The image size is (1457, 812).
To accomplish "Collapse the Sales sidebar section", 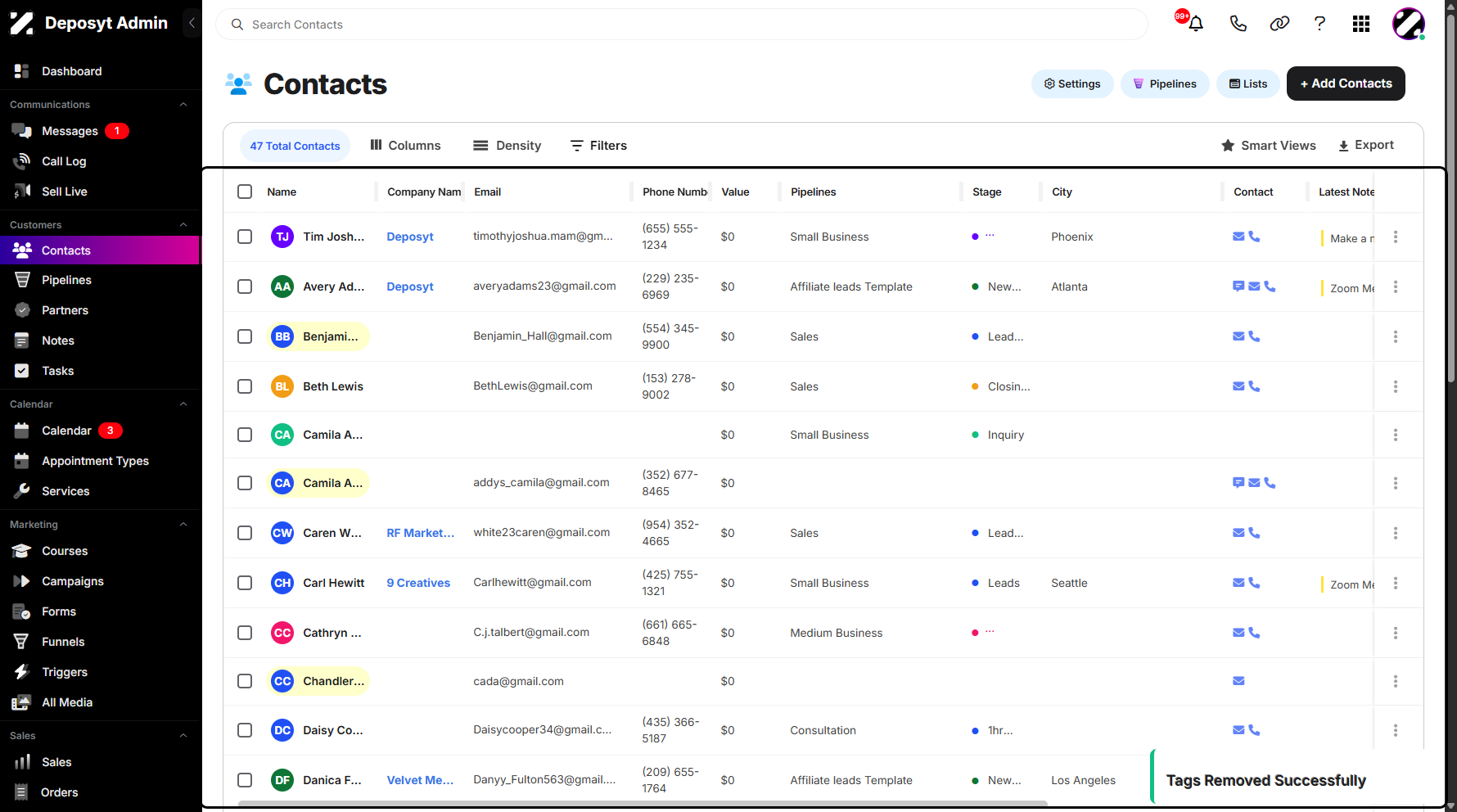I will 183,736.
